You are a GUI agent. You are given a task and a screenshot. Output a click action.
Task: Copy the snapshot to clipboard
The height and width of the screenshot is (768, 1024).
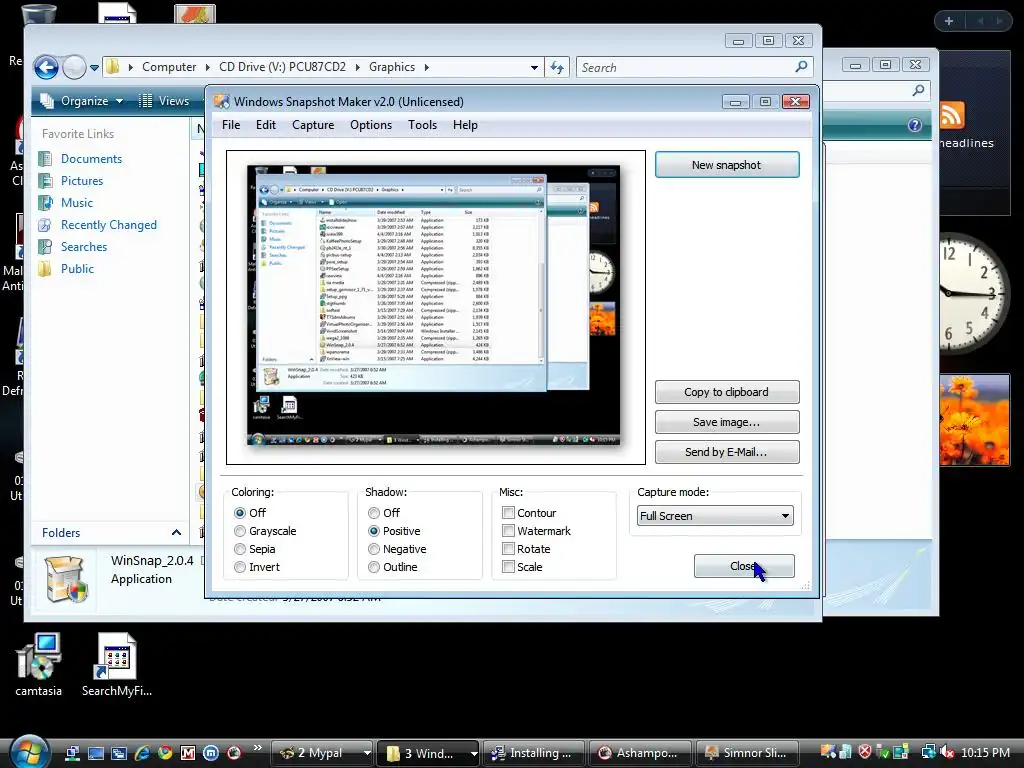(727, 392)
